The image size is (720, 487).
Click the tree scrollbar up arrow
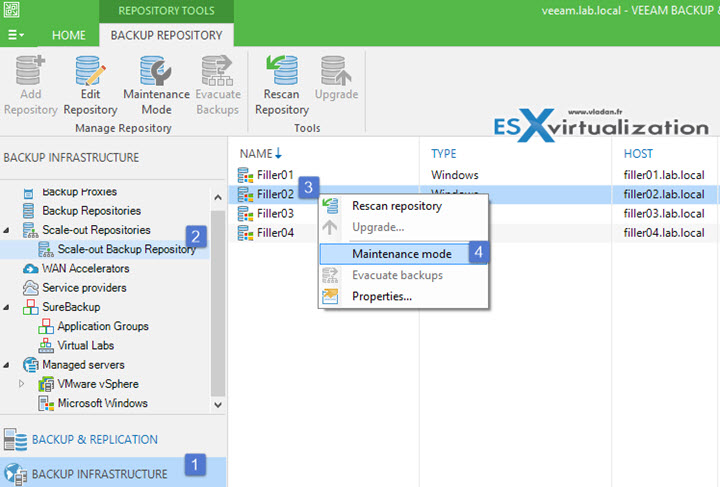coord(218,197)
